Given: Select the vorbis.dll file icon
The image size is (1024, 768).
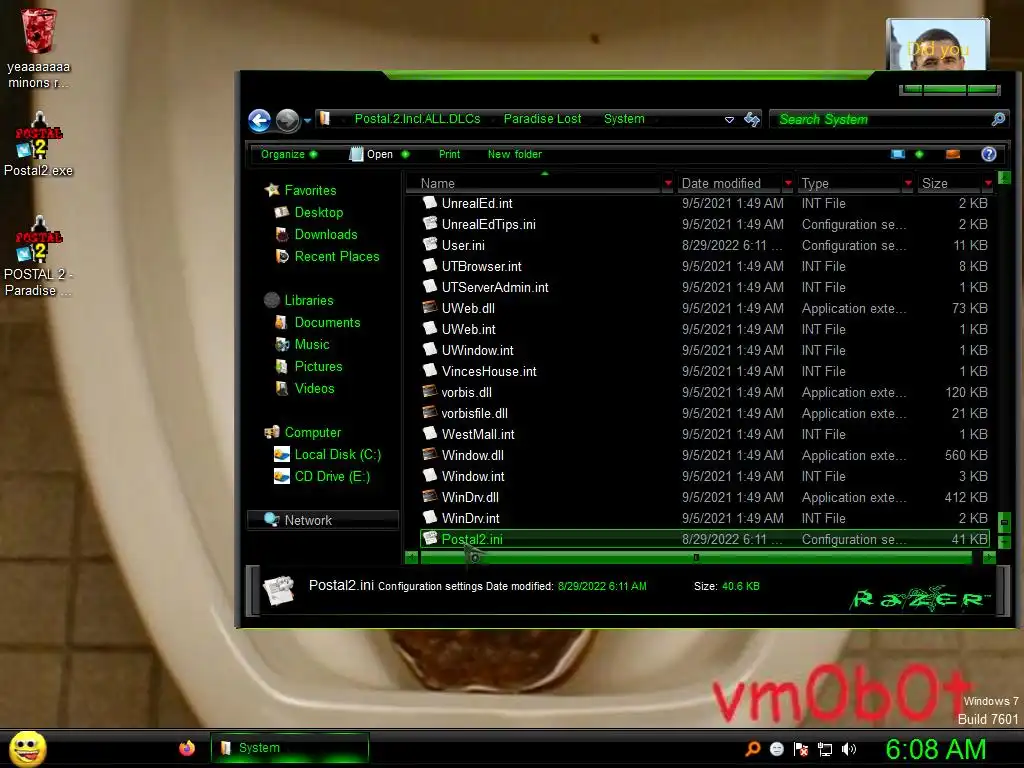Looking at the screenshot, I should 430,392.
